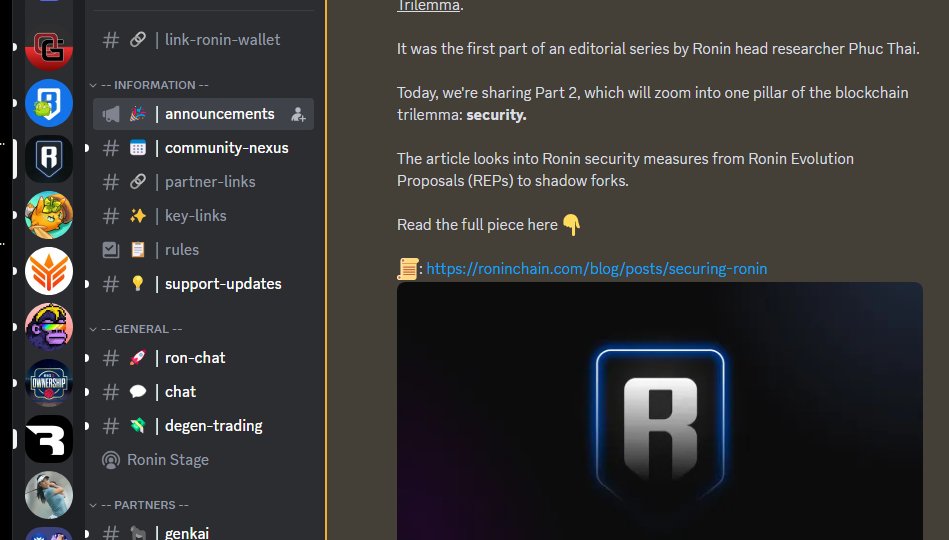This screenshot has height=540, width=949.
Task: Open the orange winged-emblem server icon
Action: 49,271
